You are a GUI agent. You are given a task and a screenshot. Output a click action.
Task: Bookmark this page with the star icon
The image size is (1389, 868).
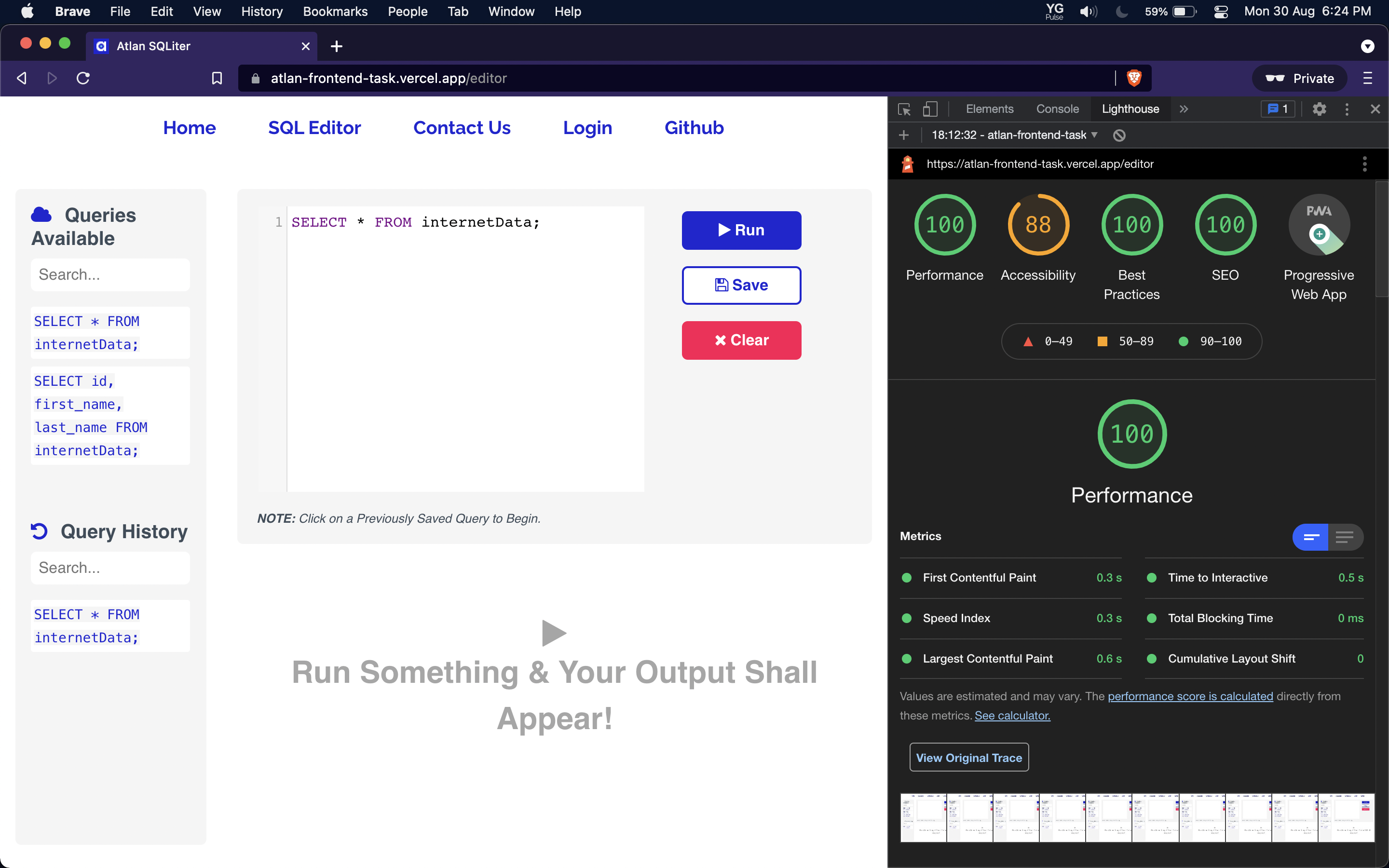[217, 78]
